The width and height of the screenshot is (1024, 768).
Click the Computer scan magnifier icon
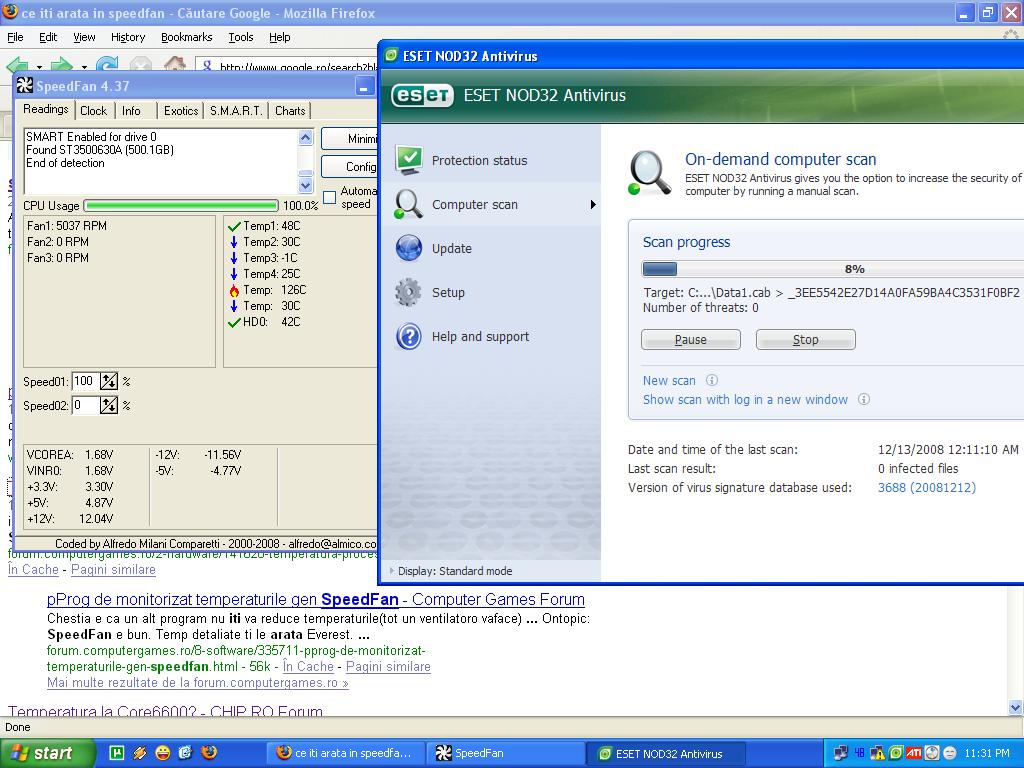click(409, 204)
